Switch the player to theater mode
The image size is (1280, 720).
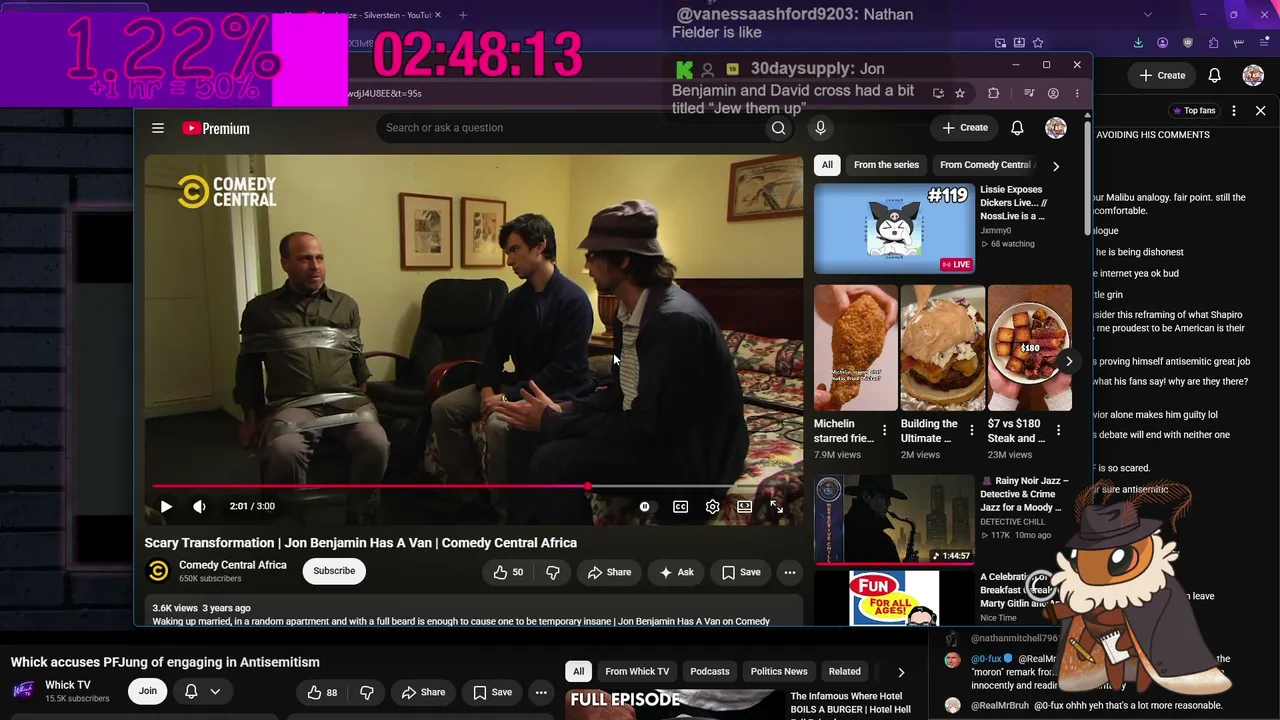click(744, 507)
